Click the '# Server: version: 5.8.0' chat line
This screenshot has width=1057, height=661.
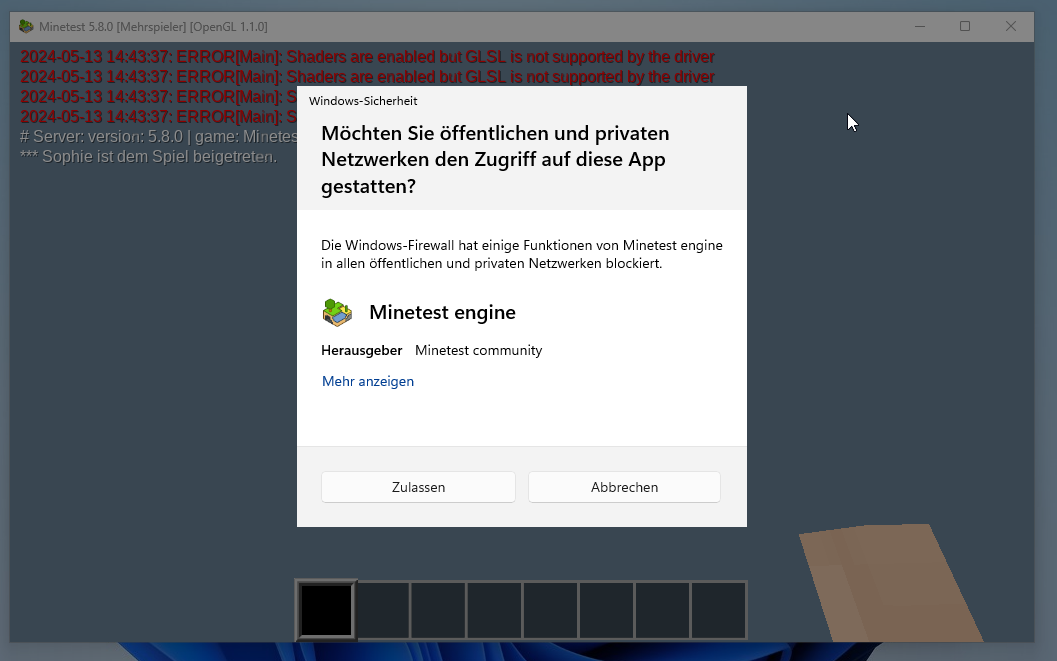[159, 137]
